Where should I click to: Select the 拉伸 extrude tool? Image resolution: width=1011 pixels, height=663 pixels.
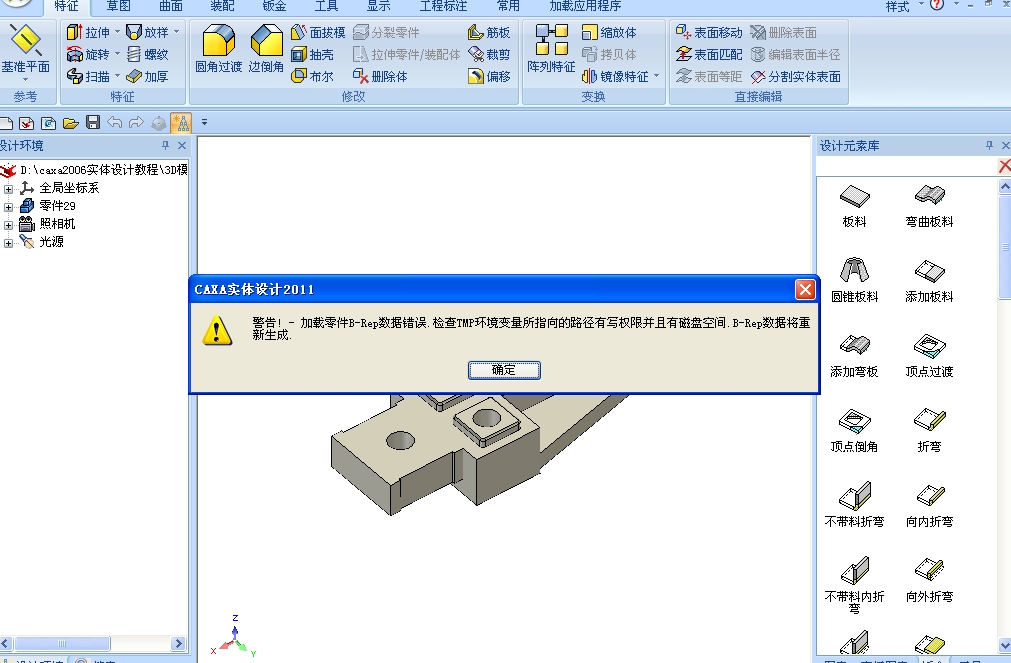(88, 32)
